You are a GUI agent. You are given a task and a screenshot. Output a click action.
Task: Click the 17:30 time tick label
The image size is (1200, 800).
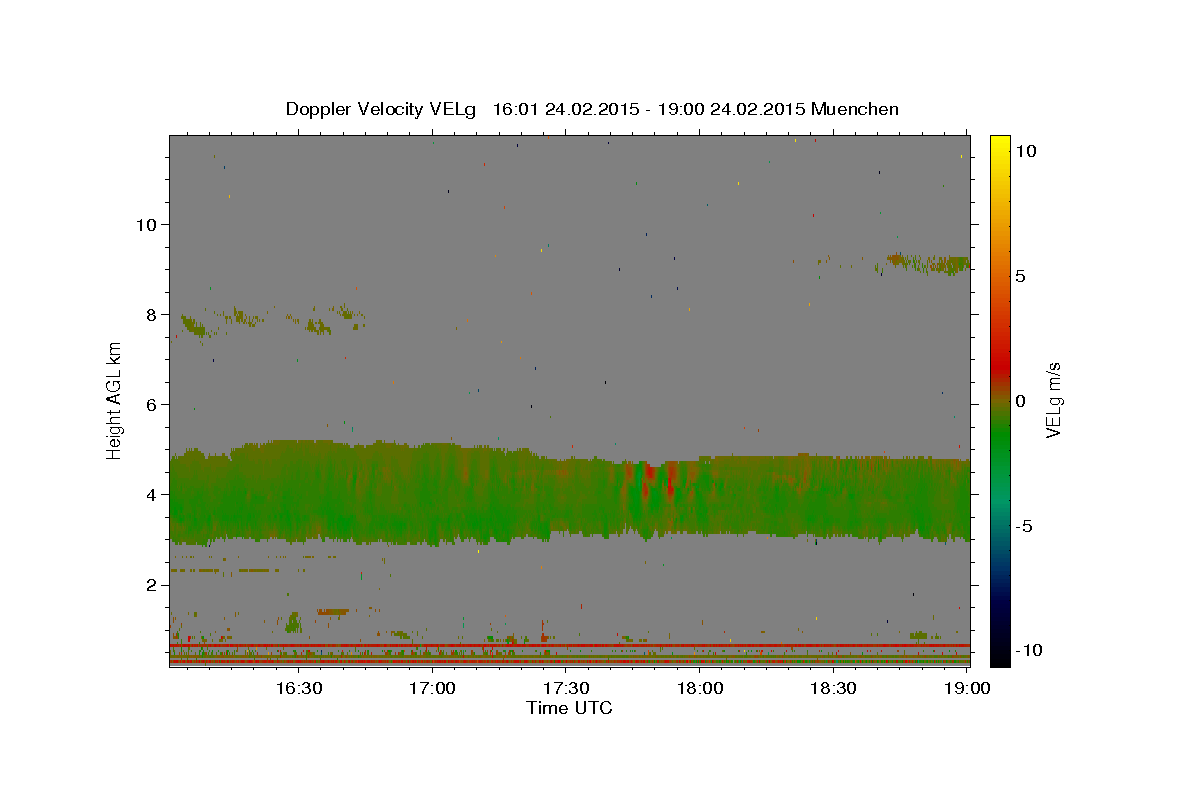click(566, 688)
